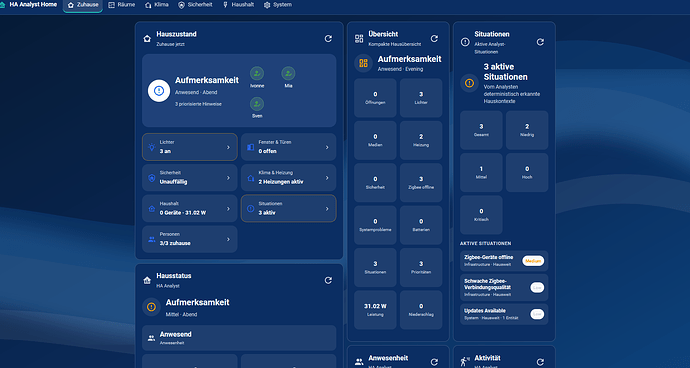Click the orange alert icon beside 3 aktive Situationen
Viewport: 690px width, 368px height.
click(x=469, y=83)
